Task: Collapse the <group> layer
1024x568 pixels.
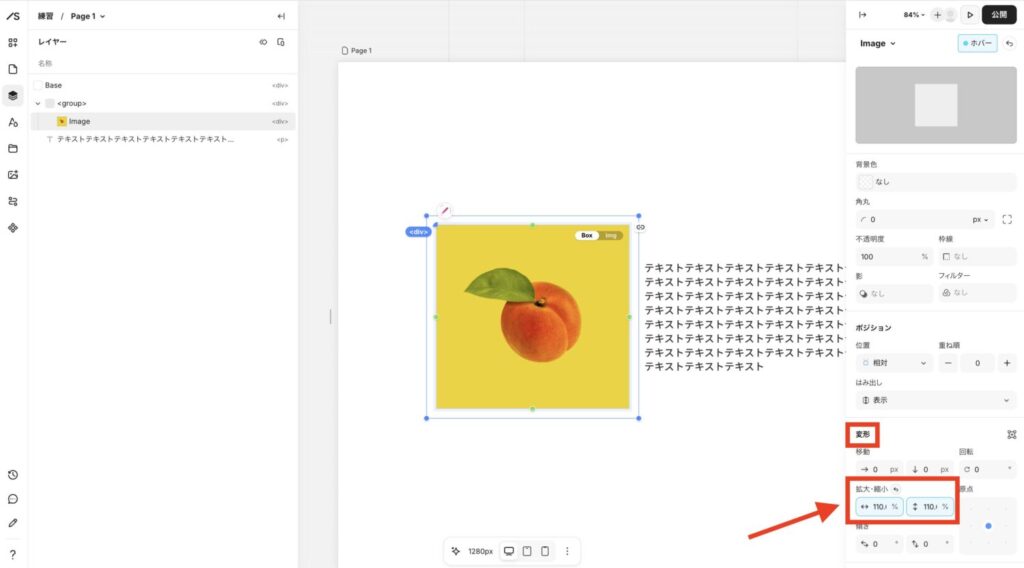Action: coord(38,103)
